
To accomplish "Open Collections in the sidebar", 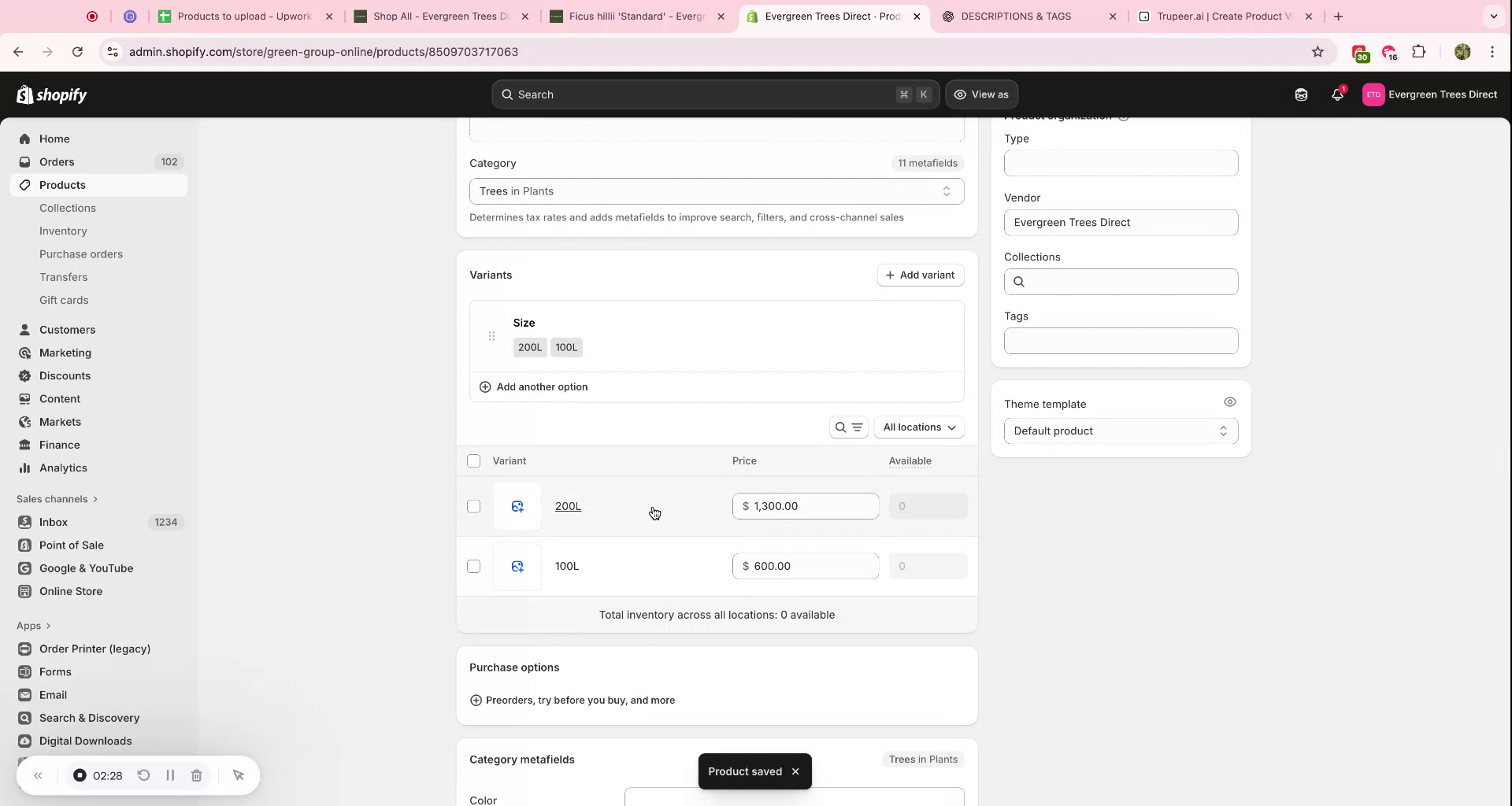I will pos(69,208).
